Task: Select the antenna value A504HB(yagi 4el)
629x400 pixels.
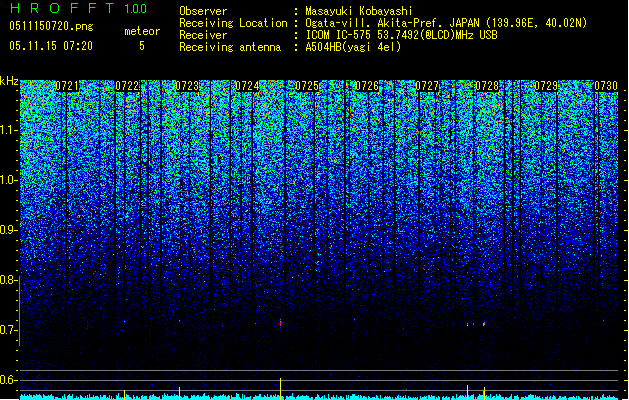Action: (353, 47)
